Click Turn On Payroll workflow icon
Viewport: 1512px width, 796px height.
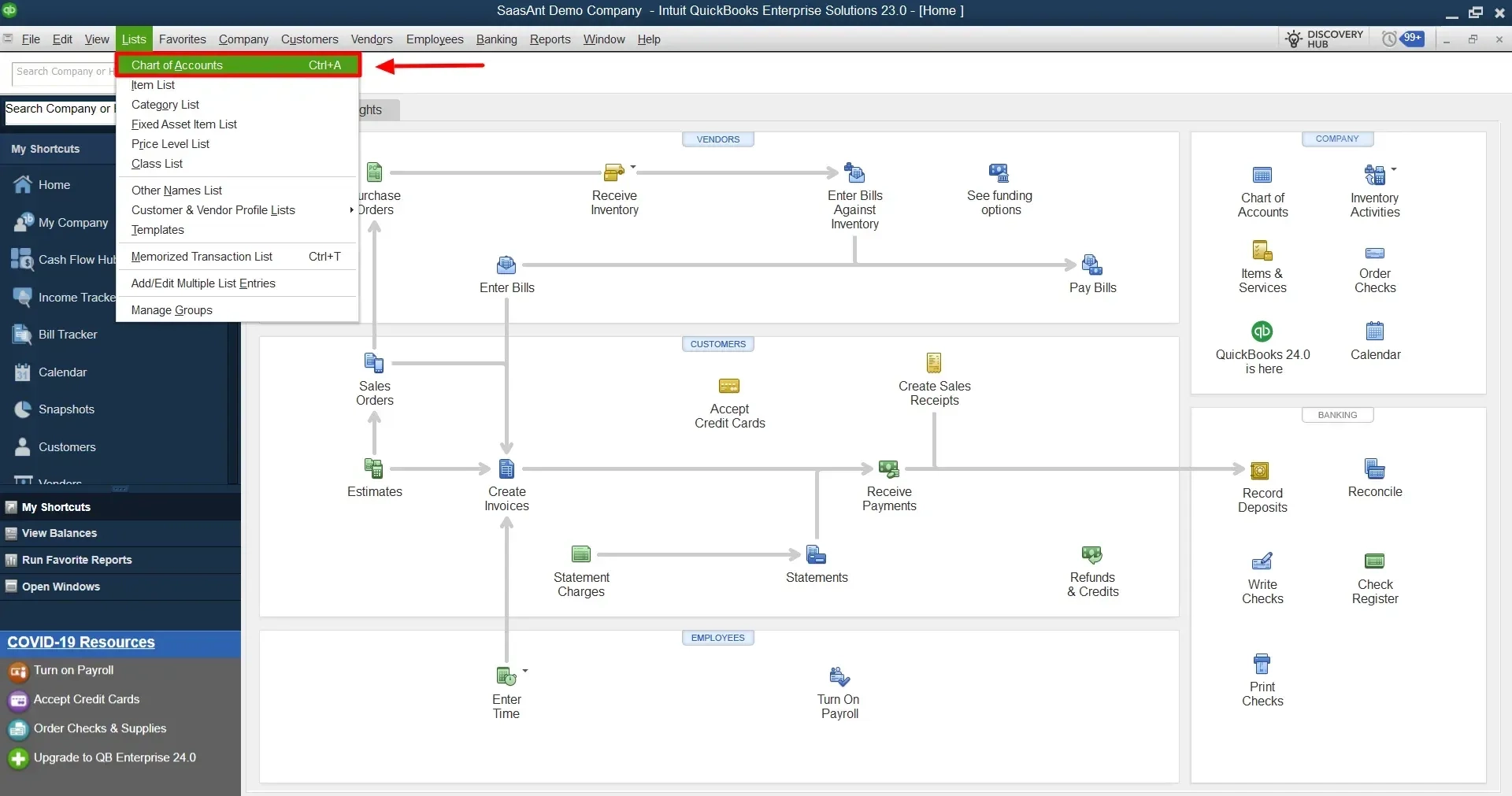(839, 676)
